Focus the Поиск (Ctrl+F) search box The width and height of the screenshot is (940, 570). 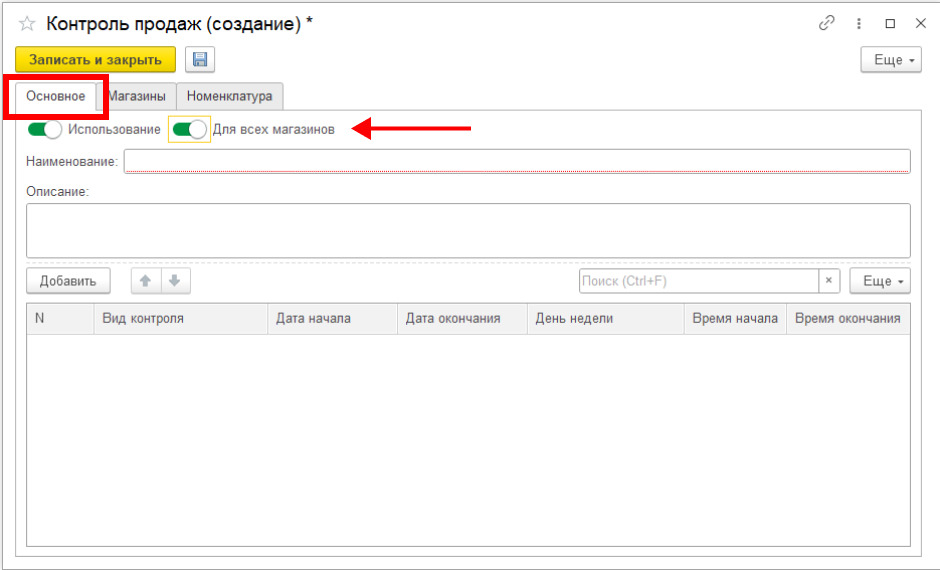pyautogui.click(x=699, y=281)
